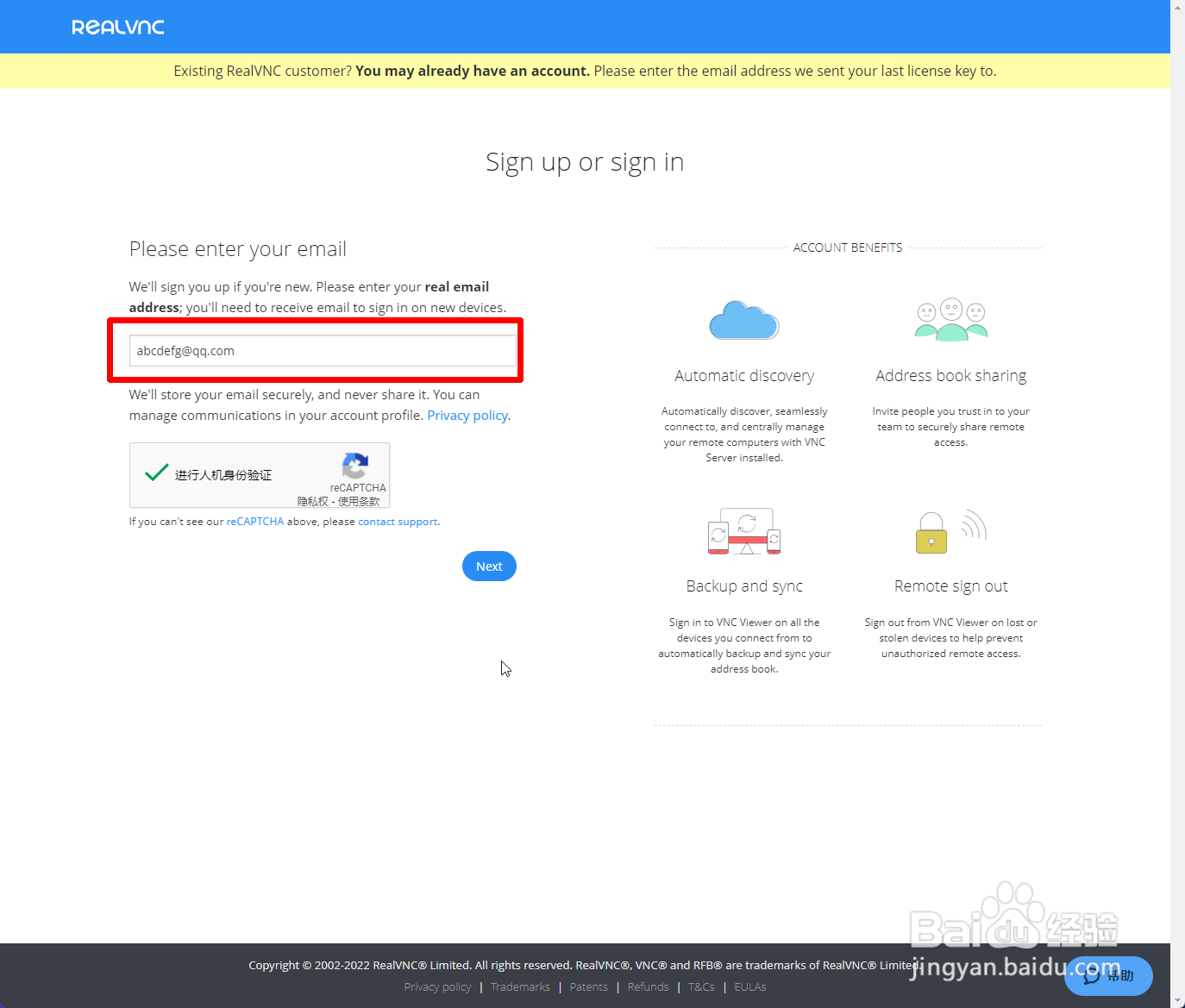
Task: Click the Address book sharing heading
Action: [951, 376]
